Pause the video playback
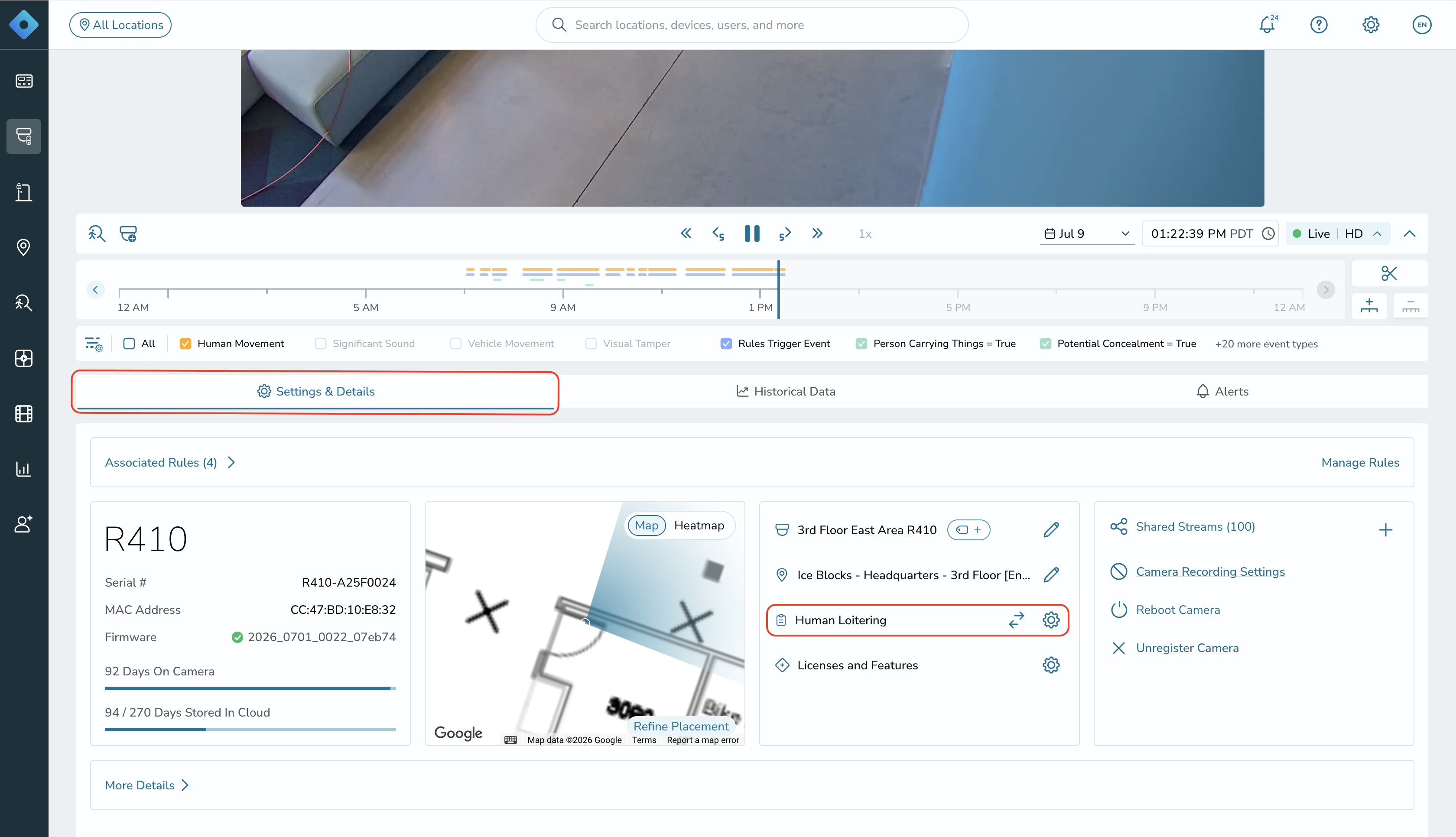Screen dimensions: 1456x837 (751, 234)
